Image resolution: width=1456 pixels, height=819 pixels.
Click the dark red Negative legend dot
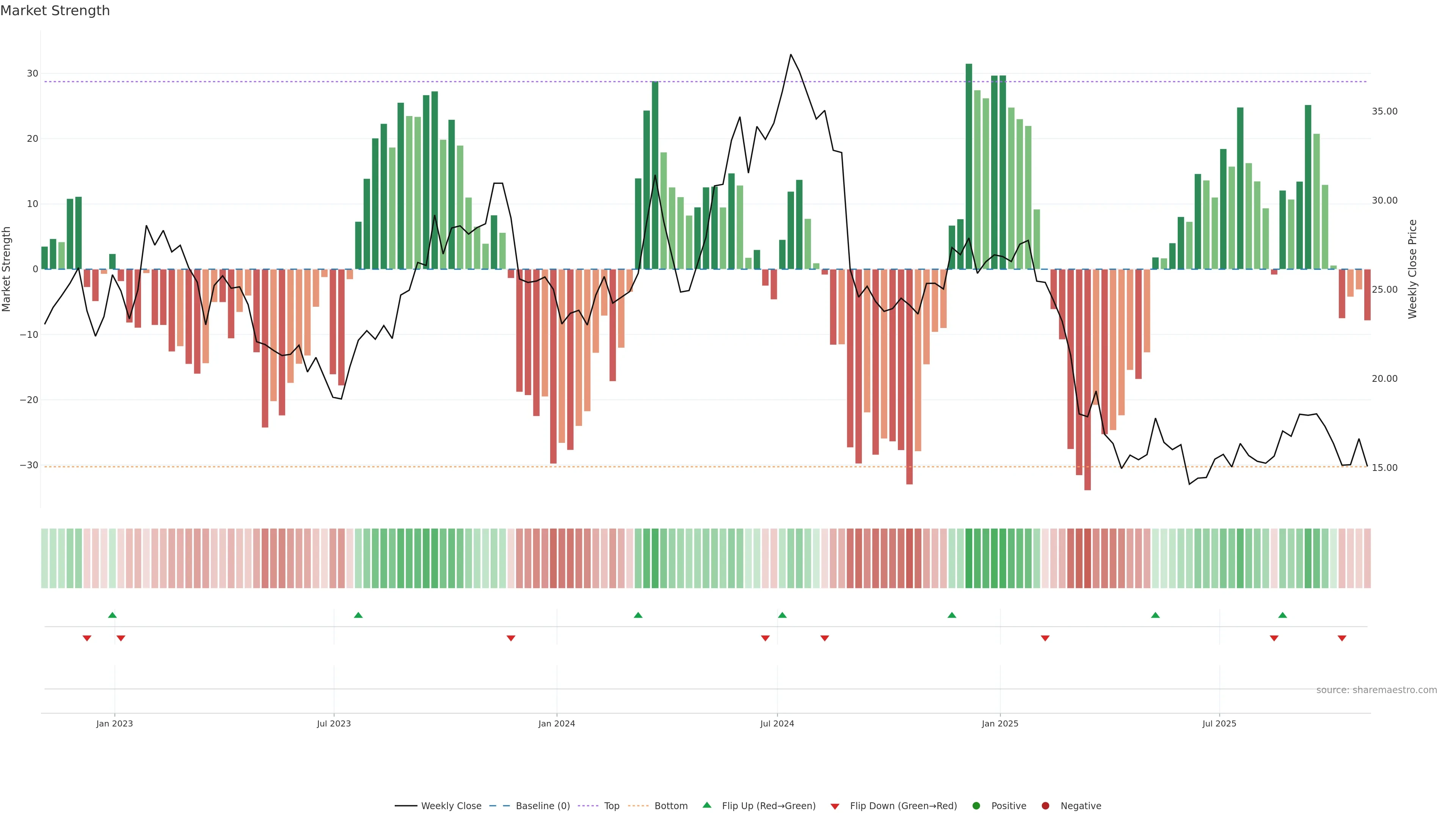click(1045, 805)
